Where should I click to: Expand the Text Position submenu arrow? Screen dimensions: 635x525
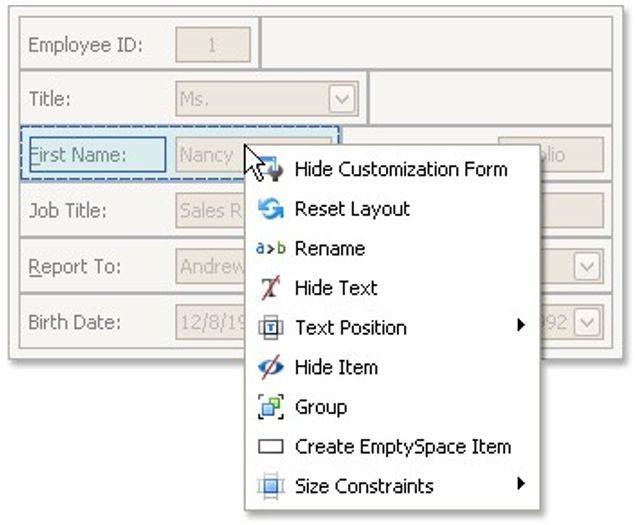(x=520, y=325)
